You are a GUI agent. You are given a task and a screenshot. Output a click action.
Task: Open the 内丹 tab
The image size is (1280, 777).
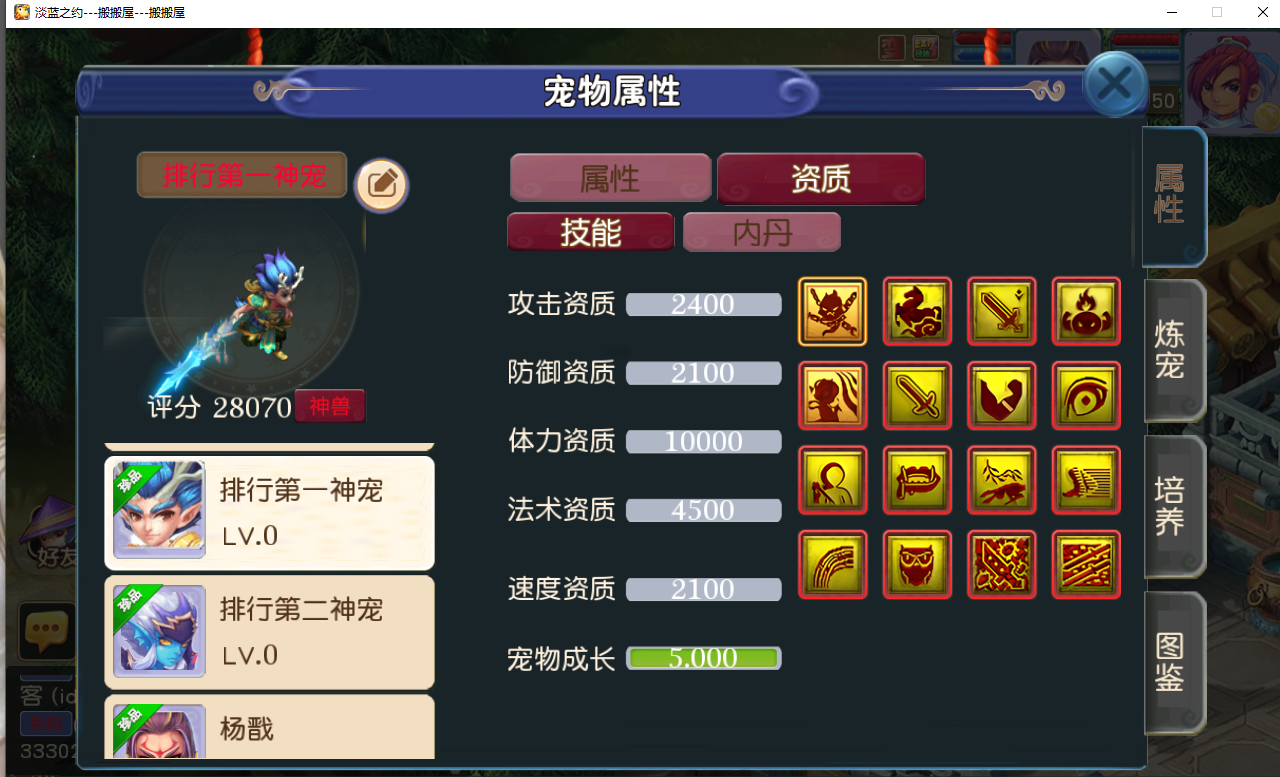(x=762, y=232)
